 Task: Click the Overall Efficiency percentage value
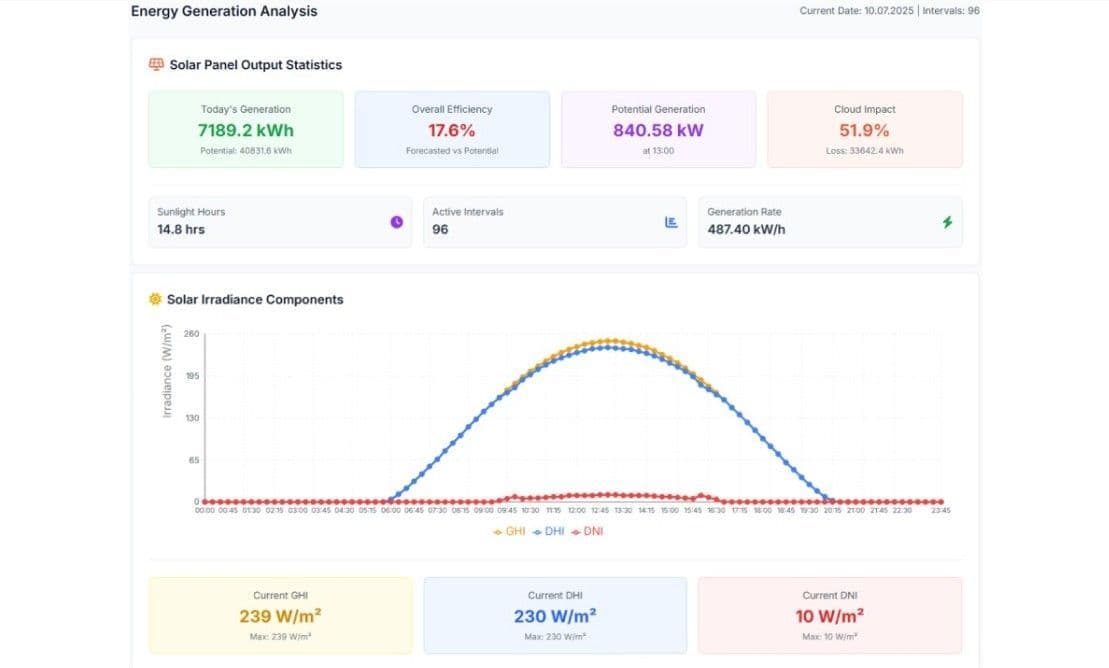(x=451, y=129)
